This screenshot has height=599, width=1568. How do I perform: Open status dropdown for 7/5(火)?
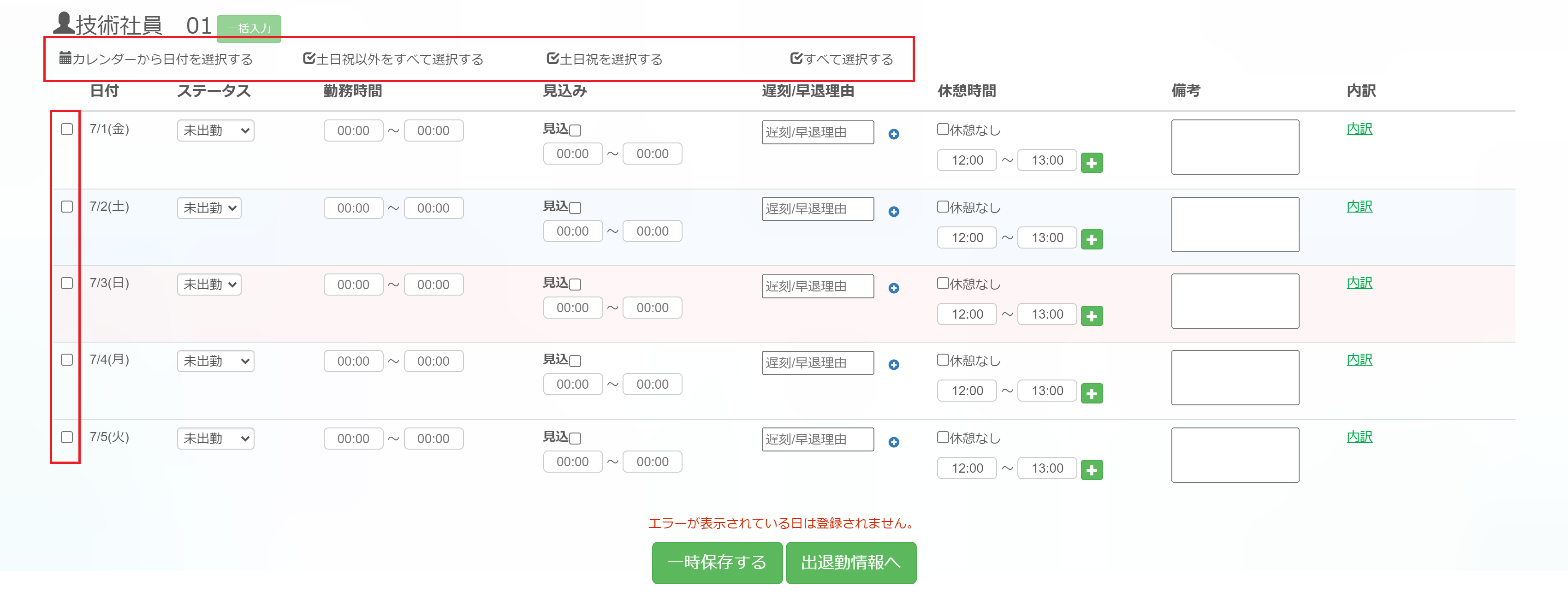[215, 439]
